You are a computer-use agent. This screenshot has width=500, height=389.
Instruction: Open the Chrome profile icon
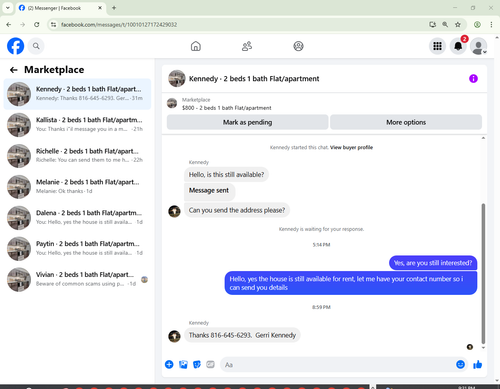pos(477,25)
